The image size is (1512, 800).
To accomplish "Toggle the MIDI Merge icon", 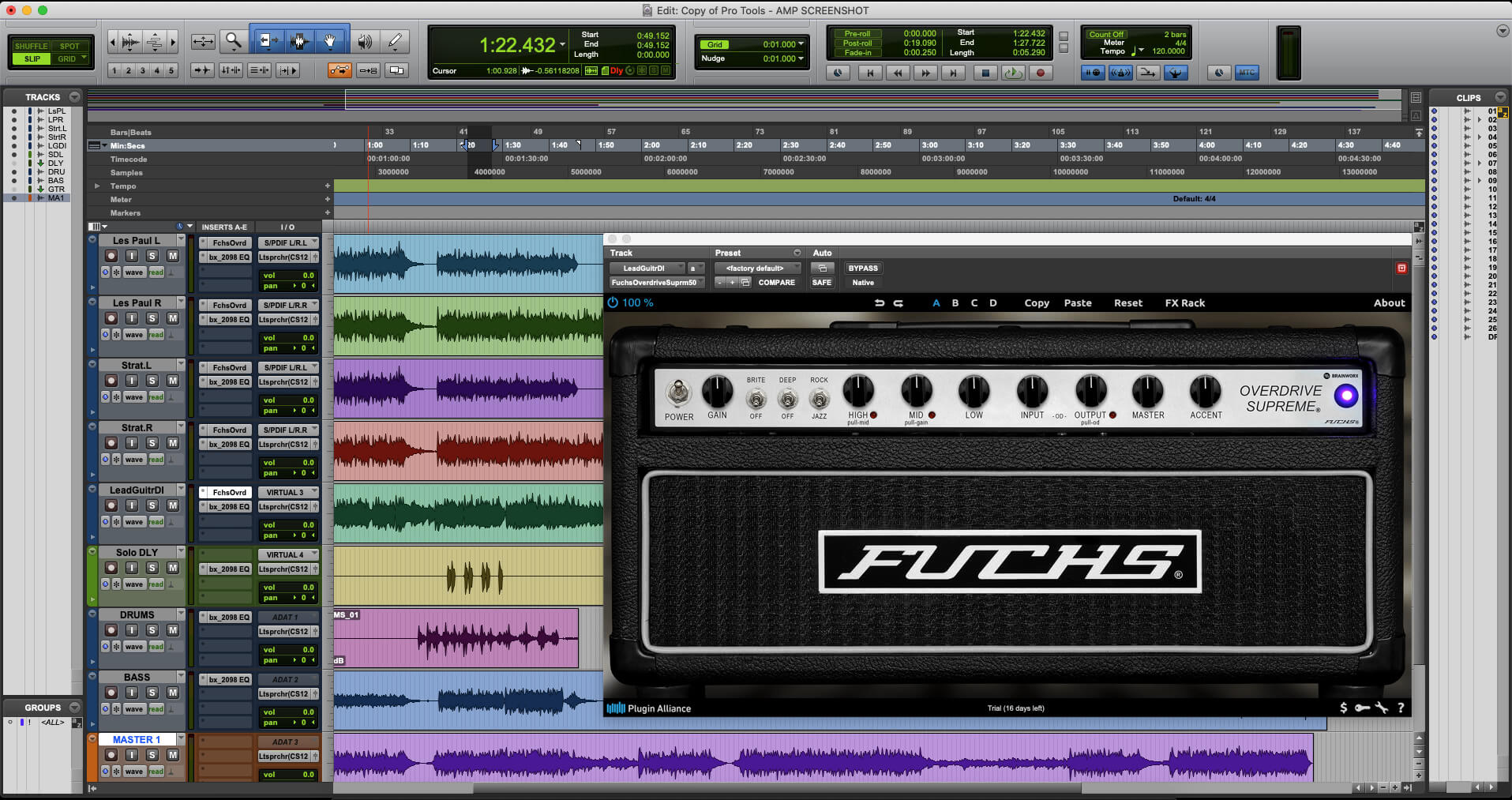I will coord(1148,73).
